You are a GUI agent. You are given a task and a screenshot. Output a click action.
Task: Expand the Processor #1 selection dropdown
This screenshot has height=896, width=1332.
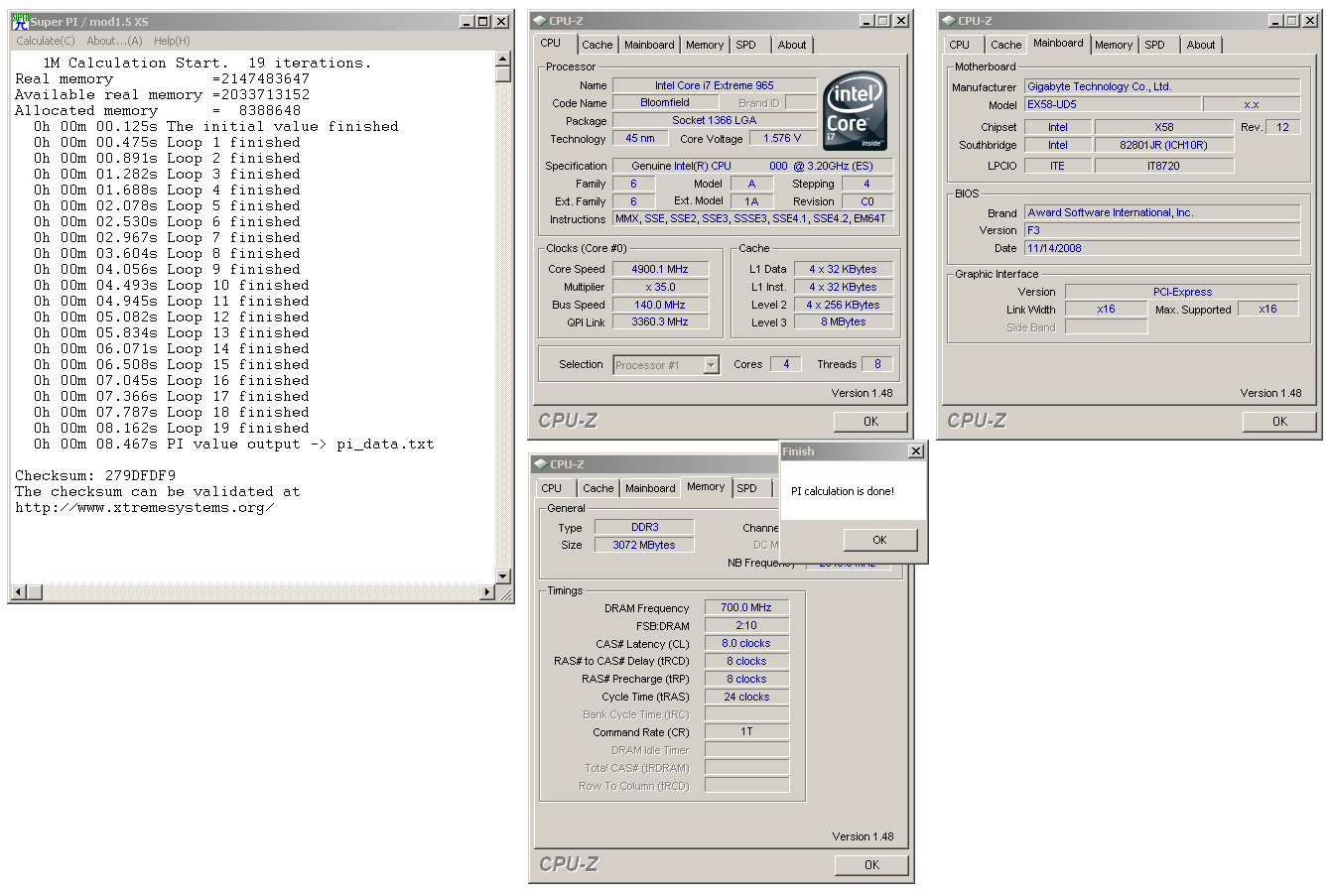coord(711,365)
